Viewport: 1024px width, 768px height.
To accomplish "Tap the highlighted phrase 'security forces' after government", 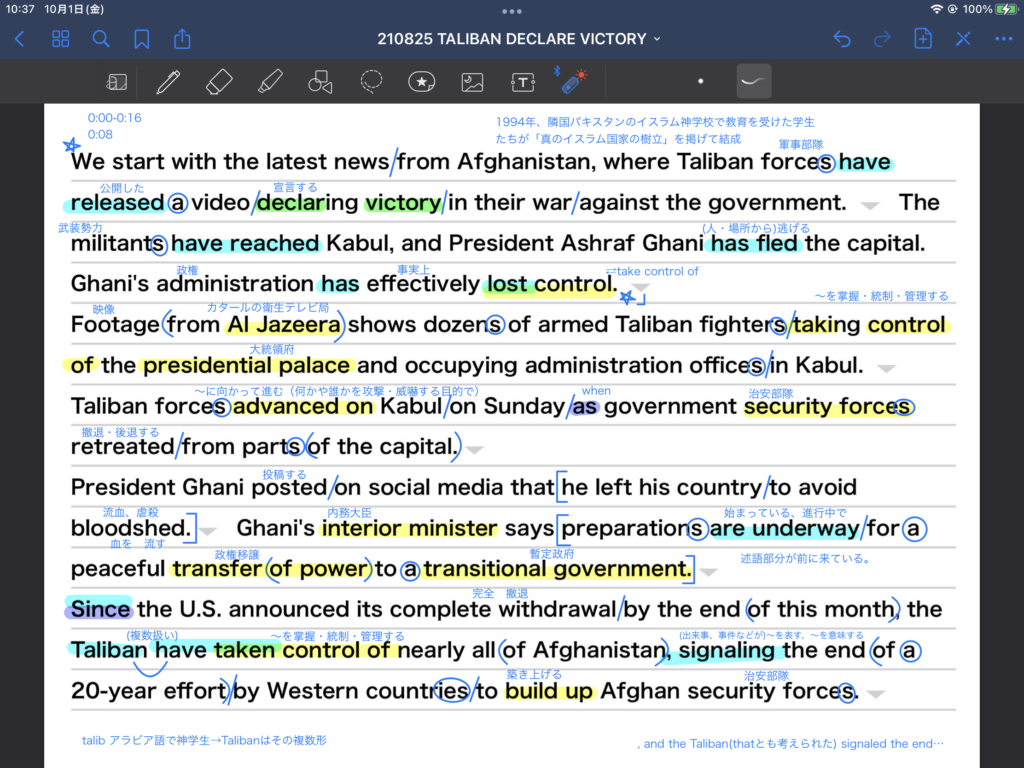I will pyautogui.click(x=828, y=406).
